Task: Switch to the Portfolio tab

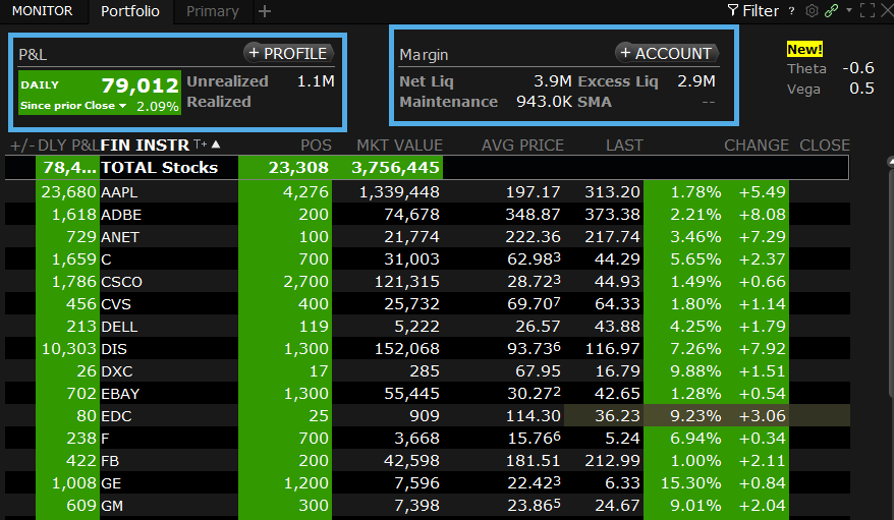Action: pos(130,12)
